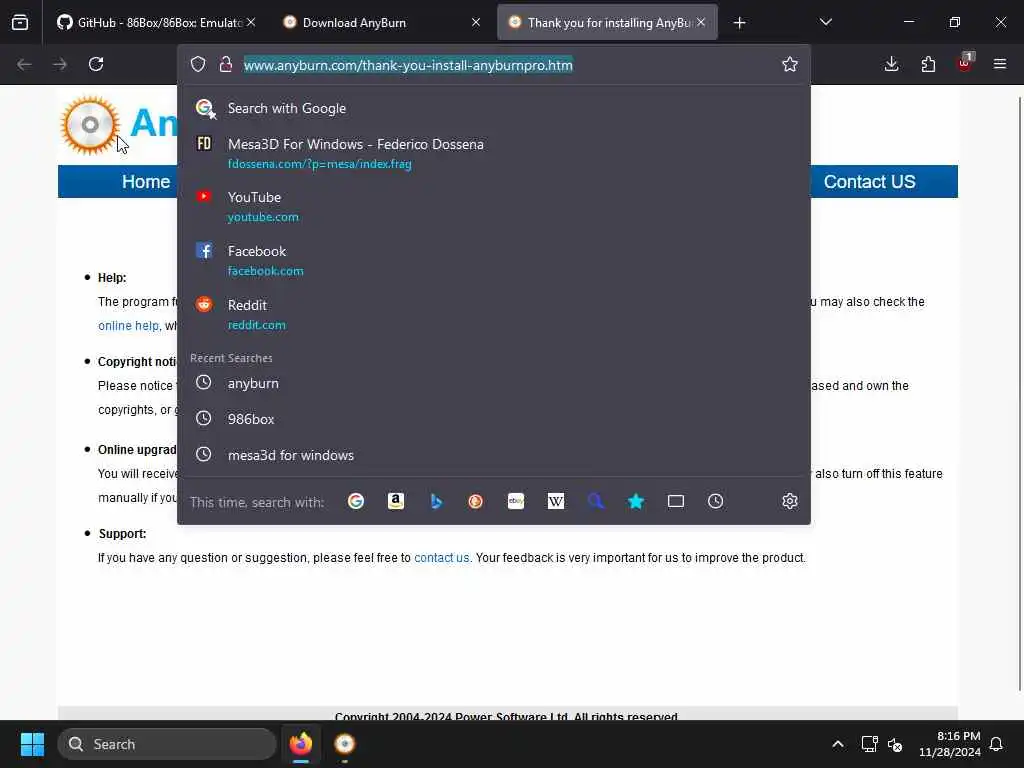Click the AnyBurn disc logo
This screenshot has height=768, width=1024.
90,125
